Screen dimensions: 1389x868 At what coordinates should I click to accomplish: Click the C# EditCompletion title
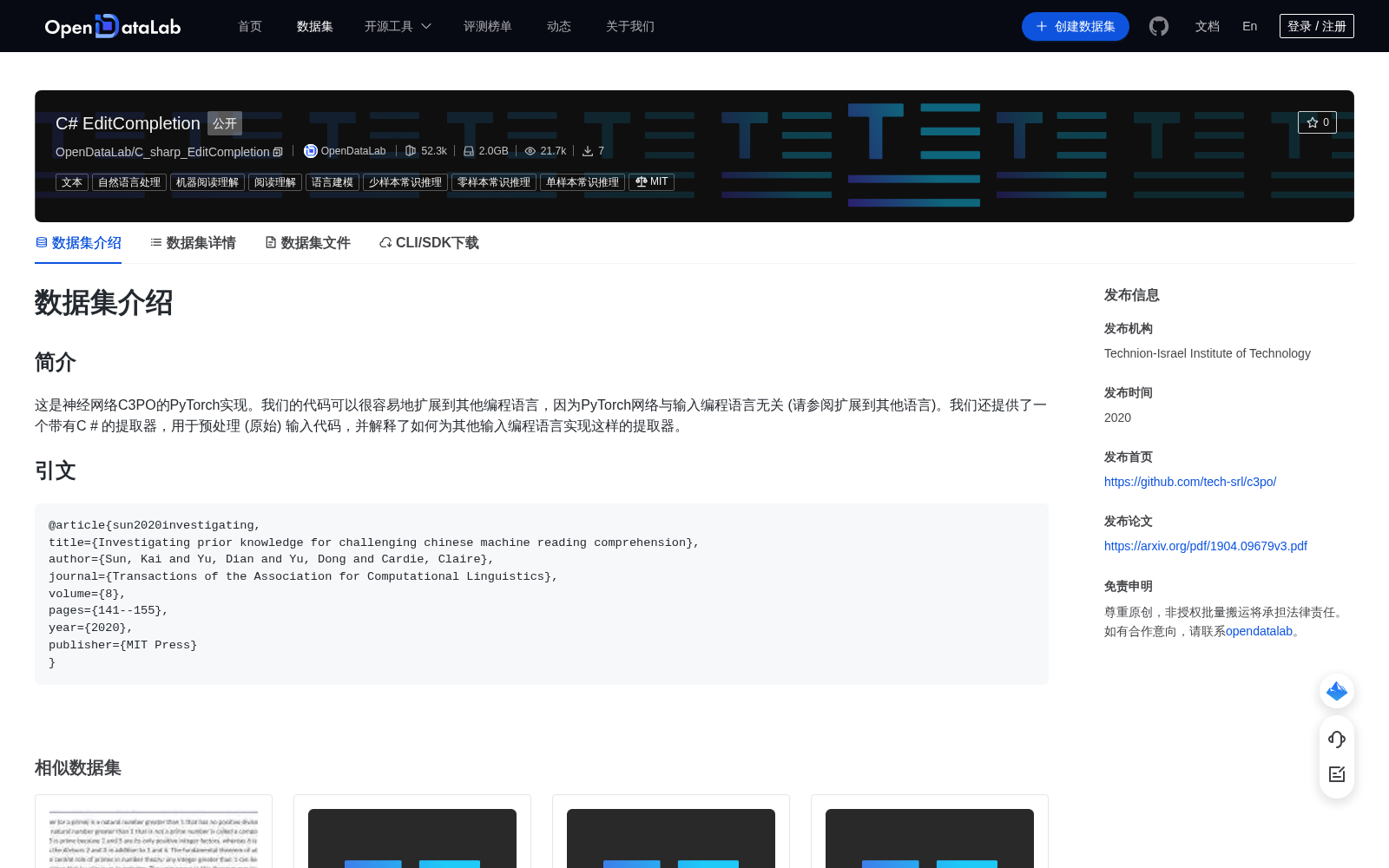coord(128,123)
